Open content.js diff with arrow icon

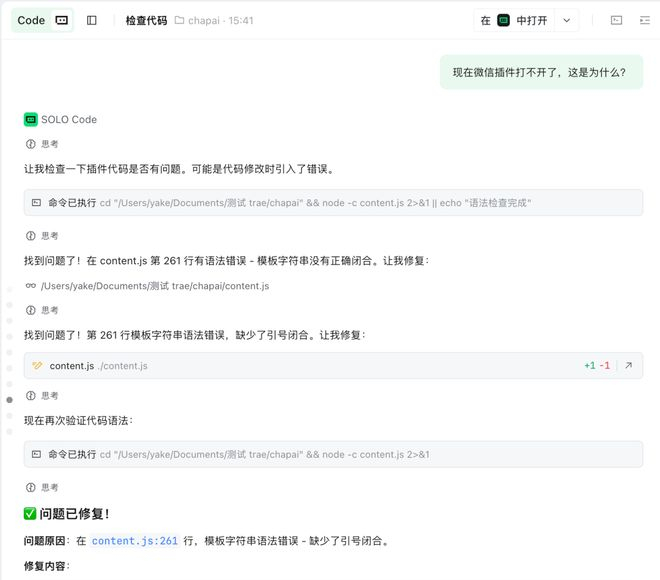click(x=628, y=365)
